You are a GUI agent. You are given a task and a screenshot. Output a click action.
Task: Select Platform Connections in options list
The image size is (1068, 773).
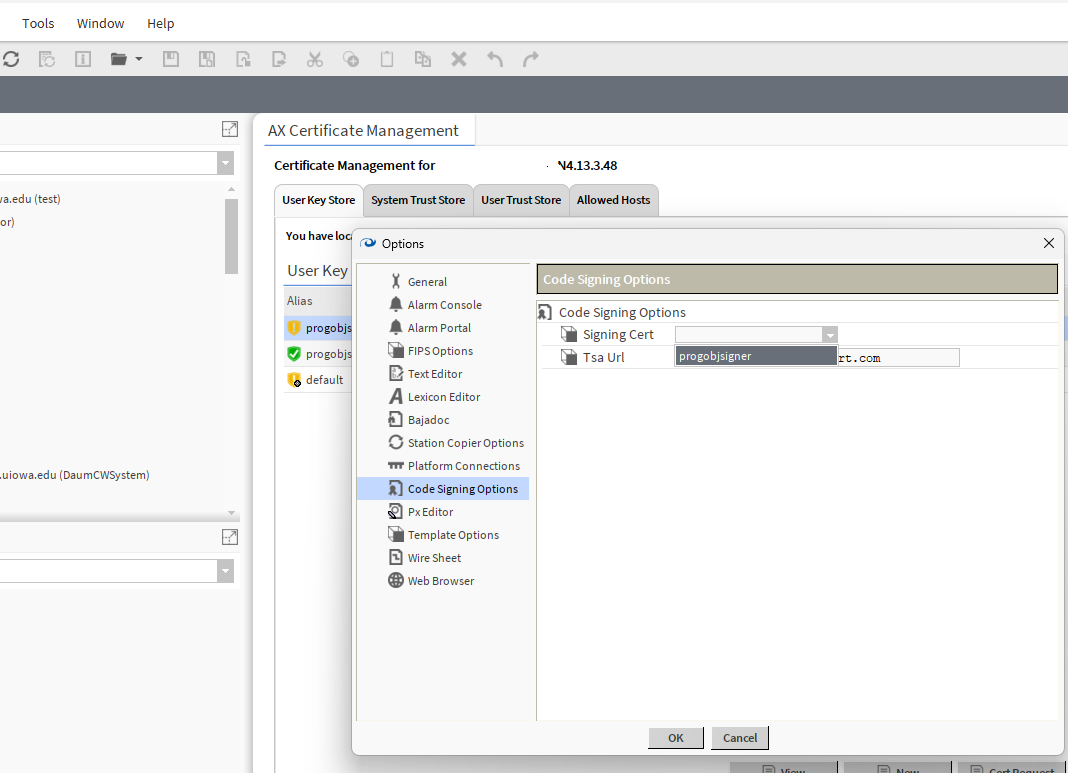pyautogui.click(x=463, y=466)
